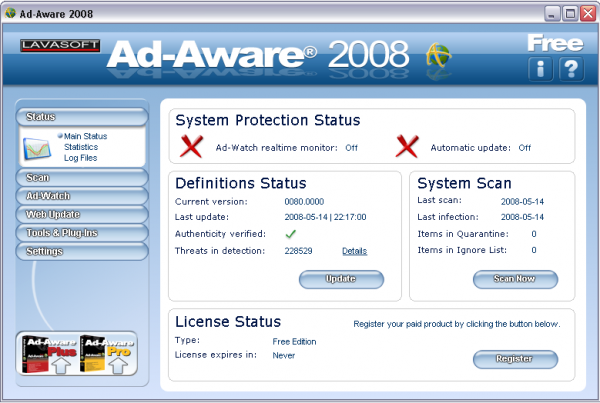Open the Scan section
Viewport: 600px width, 403px height.
(82, 178)
